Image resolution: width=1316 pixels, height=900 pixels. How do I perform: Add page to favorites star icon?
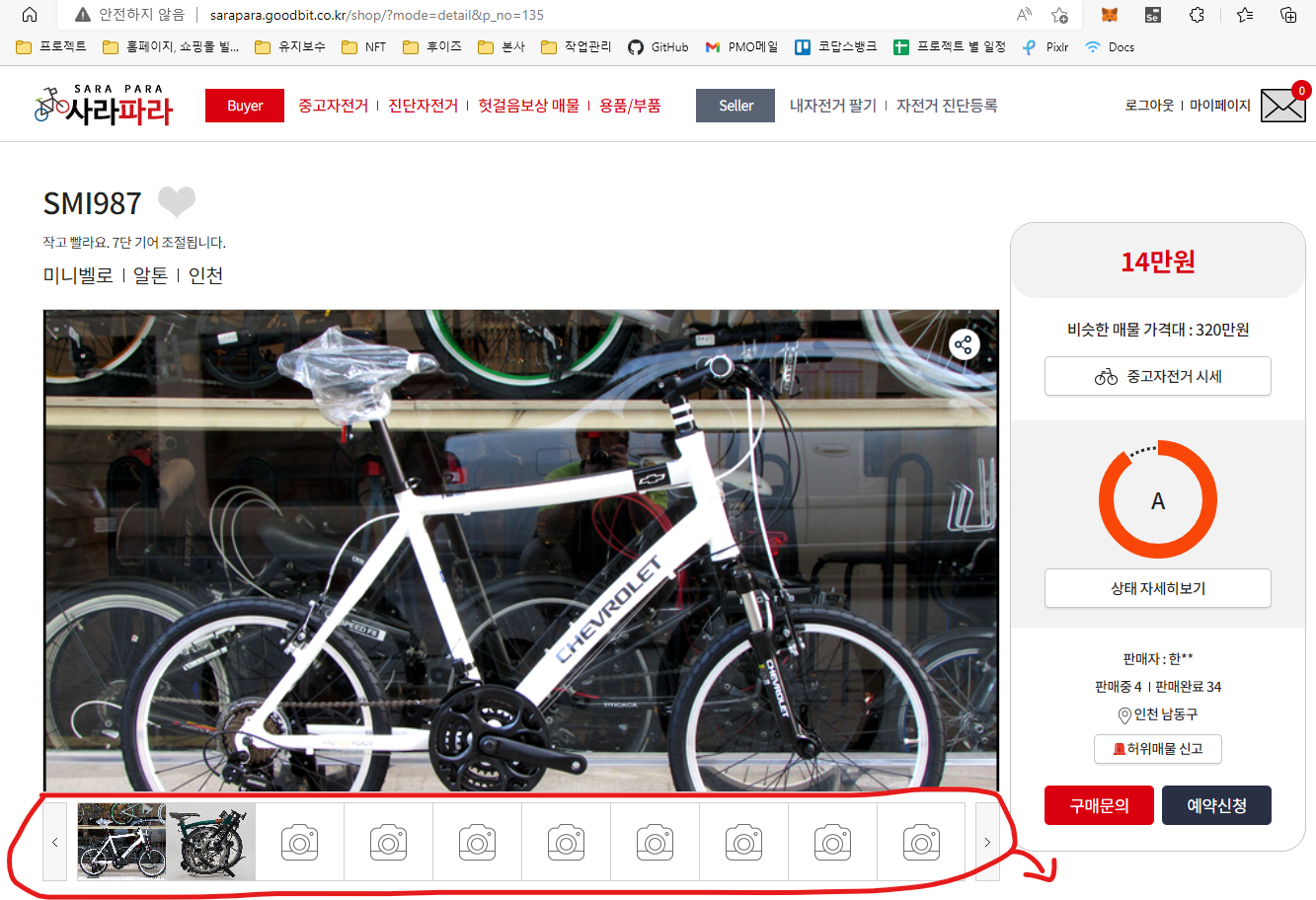1059,15
